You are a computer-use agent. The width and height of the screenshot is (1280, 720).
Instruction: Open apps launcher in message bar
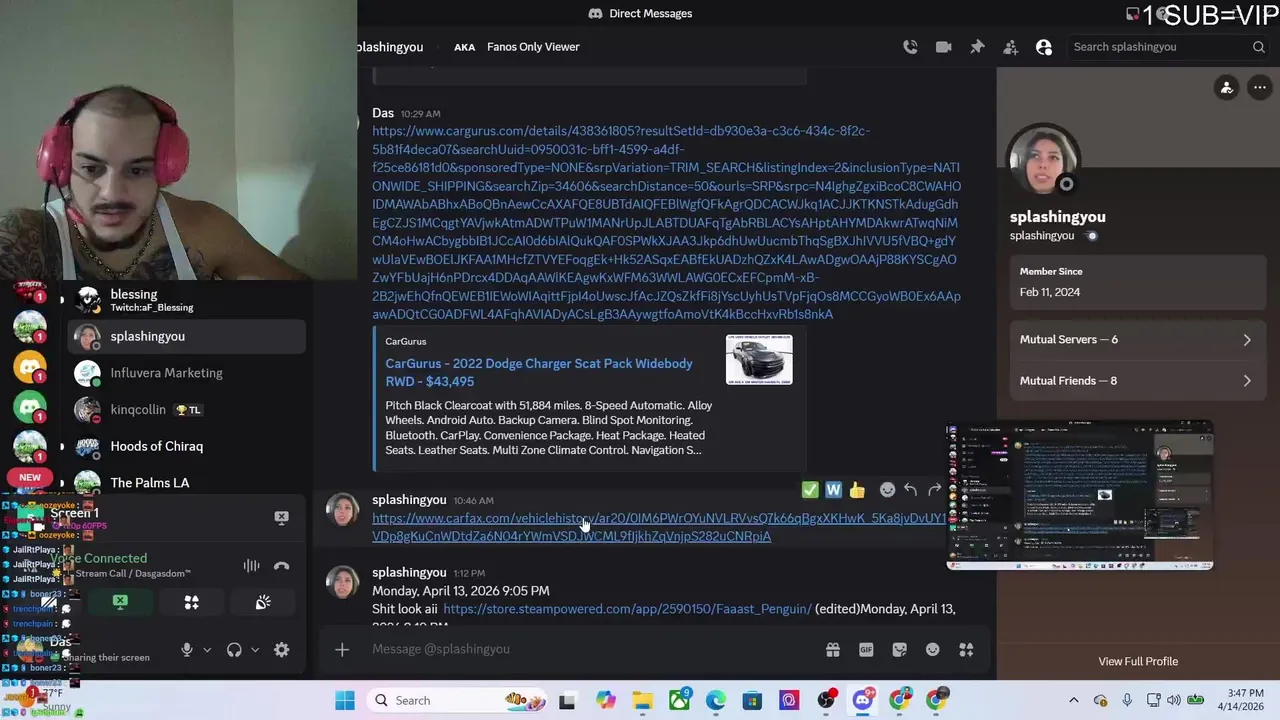click(x=966, y=650)
